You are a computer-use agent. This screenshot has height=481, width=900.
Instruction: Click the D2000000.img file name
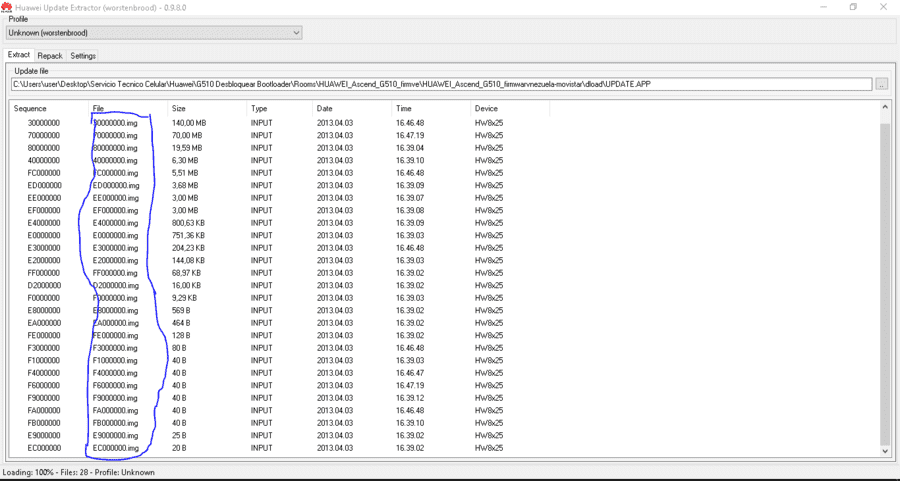pyautogui.click(x=115, y=286)
